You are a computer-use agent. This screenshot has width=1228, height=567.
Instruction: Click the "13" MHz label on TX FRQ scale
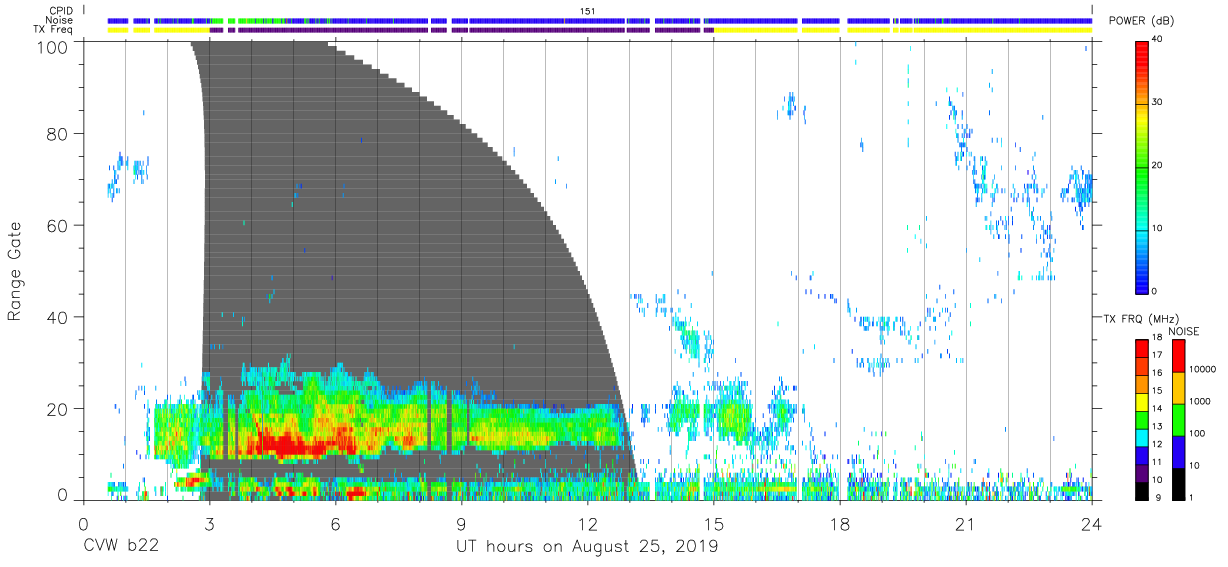click(x=1159, y=427)
